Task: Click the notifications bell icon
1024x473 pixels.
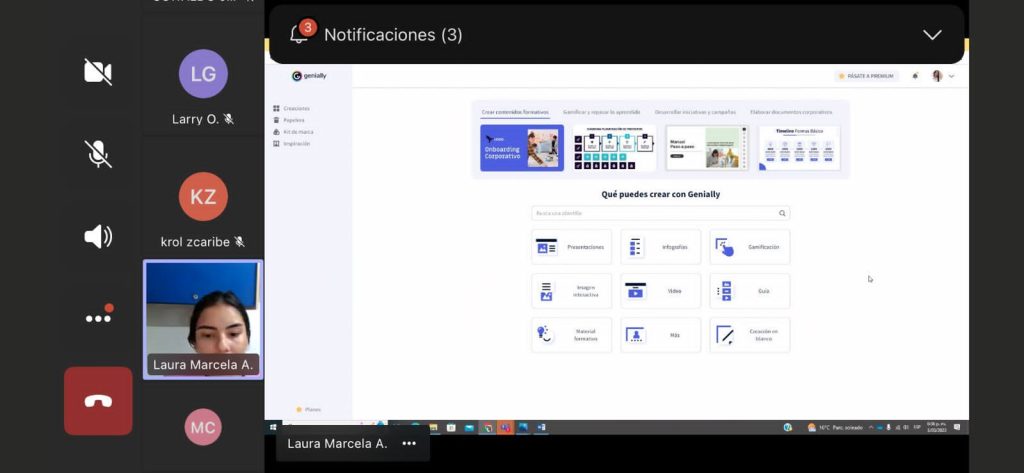Action: (x=299, y=34)
